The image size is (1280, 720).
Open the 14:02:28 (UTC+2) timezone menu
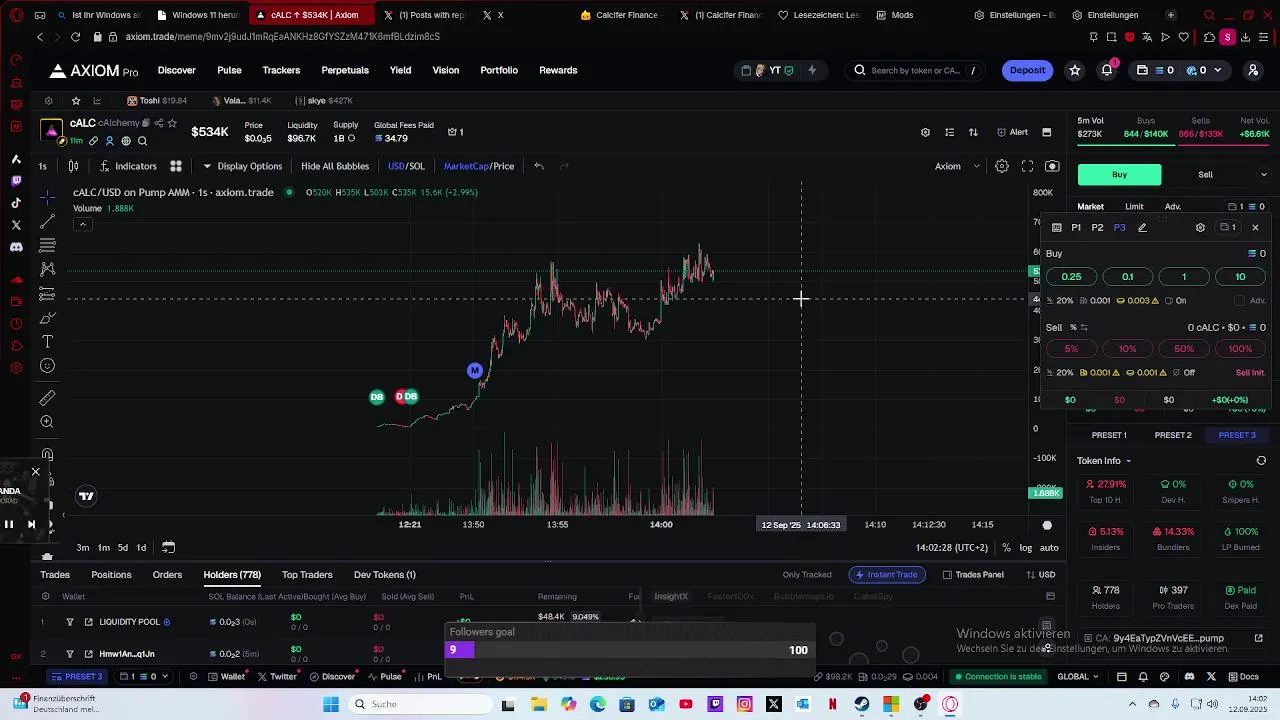[x=951, y=548]
